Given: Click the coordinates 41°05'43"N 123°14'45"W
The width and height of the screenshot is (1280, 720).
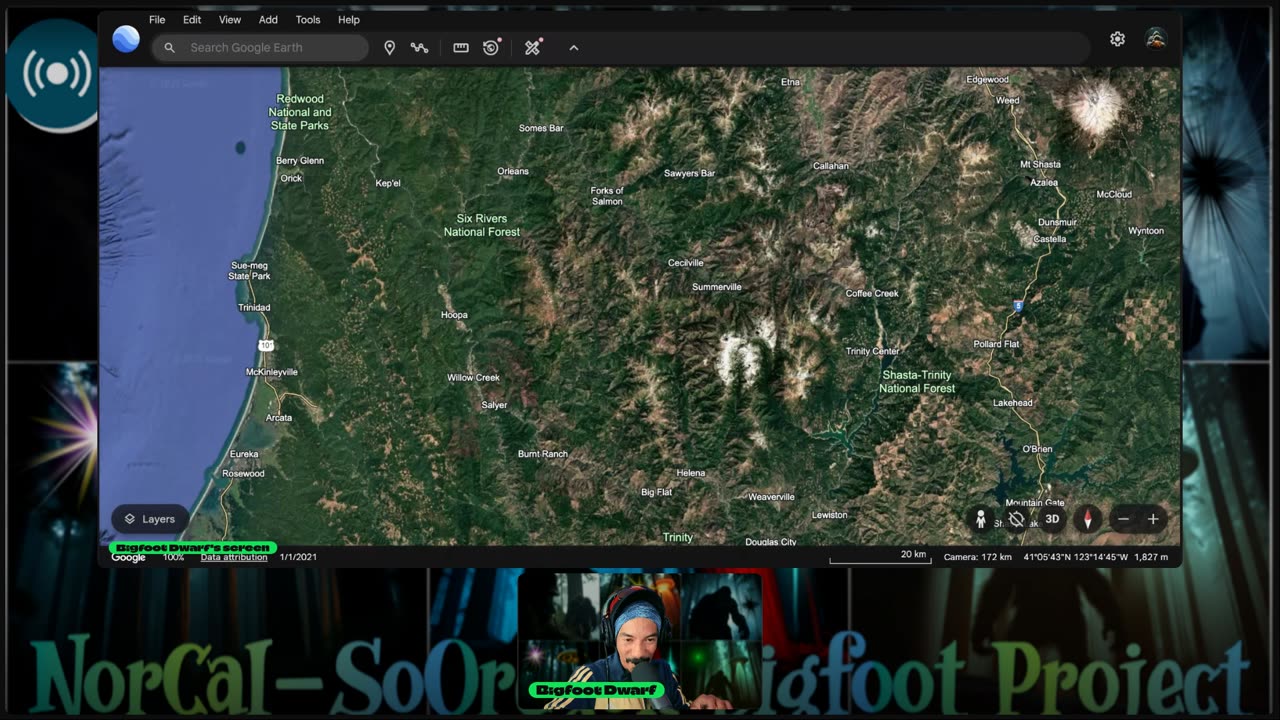Looking at the screenshot, I should coord(1076,557).
